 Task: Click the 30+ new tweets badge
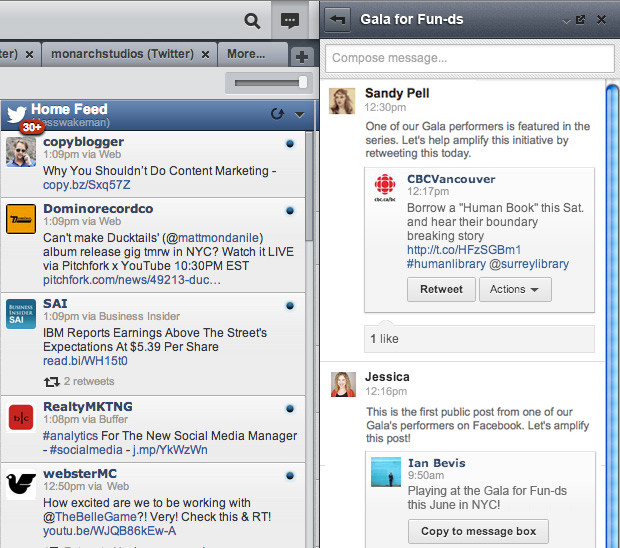point(32,127)
